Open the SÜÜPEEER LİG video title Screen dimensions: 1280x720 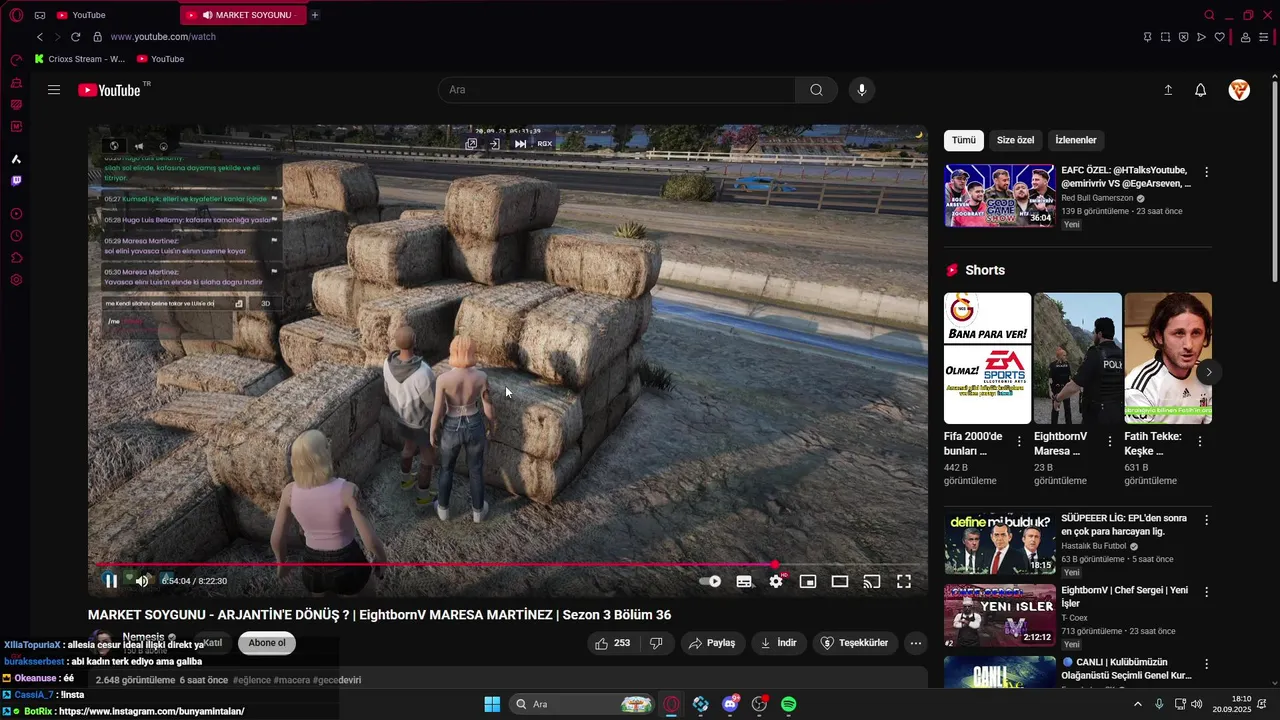tap(1124, 525)
